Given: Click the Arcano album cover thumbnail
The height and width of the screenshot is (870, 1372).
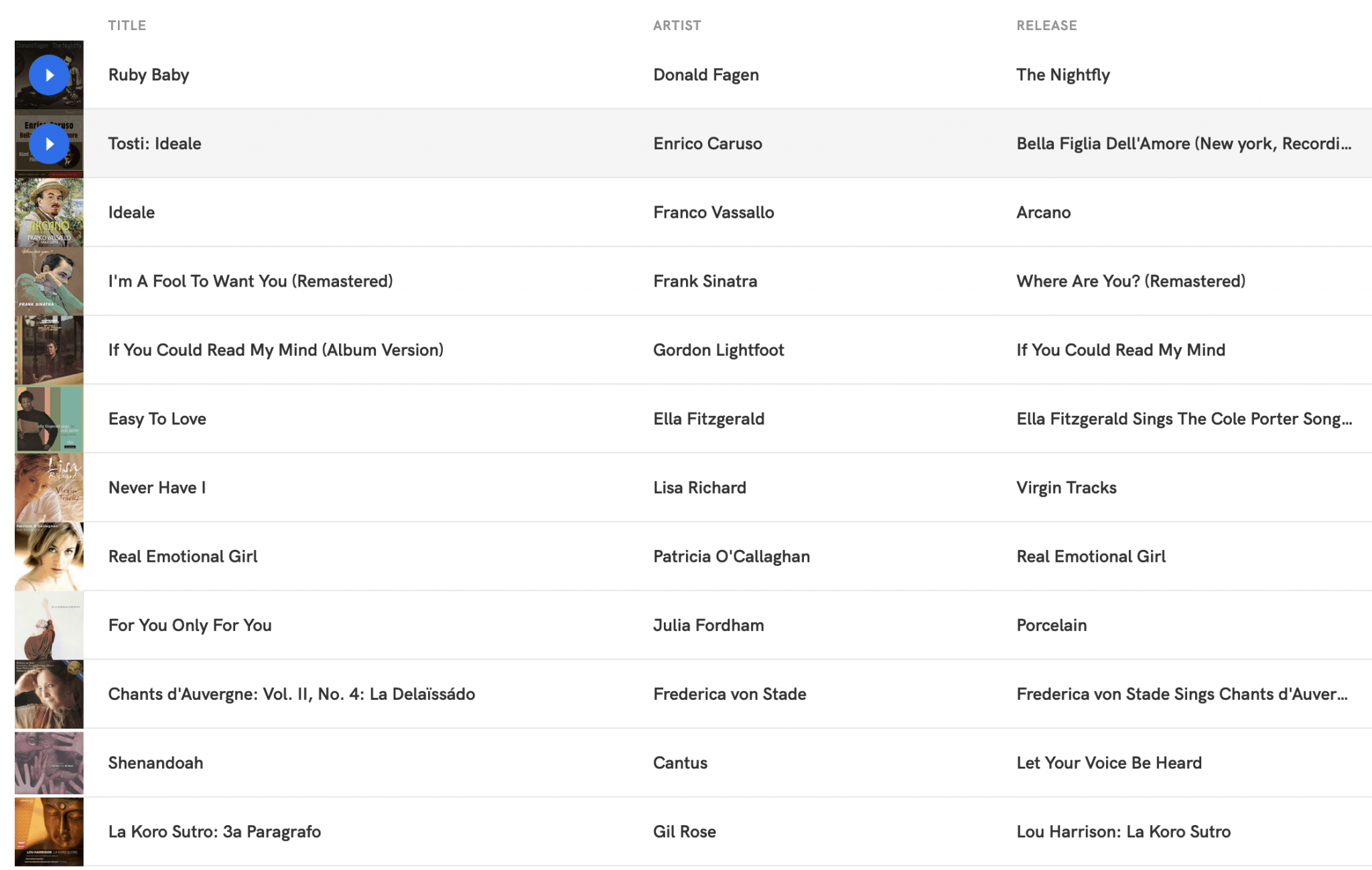Looking at the screenshot, I should click(x=49, y=212).
